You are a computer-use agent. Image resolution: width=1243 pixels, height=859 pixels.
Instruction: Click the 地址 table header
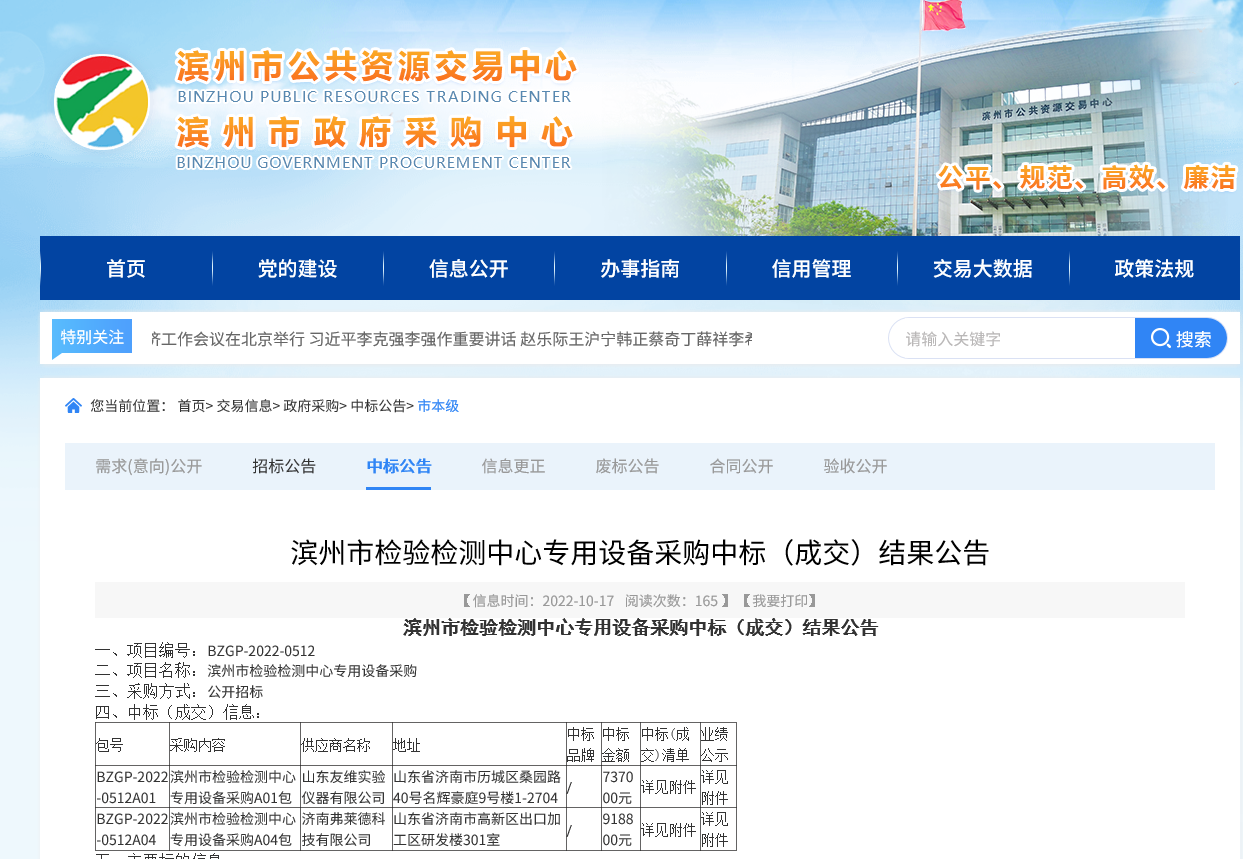pos(478,745)
